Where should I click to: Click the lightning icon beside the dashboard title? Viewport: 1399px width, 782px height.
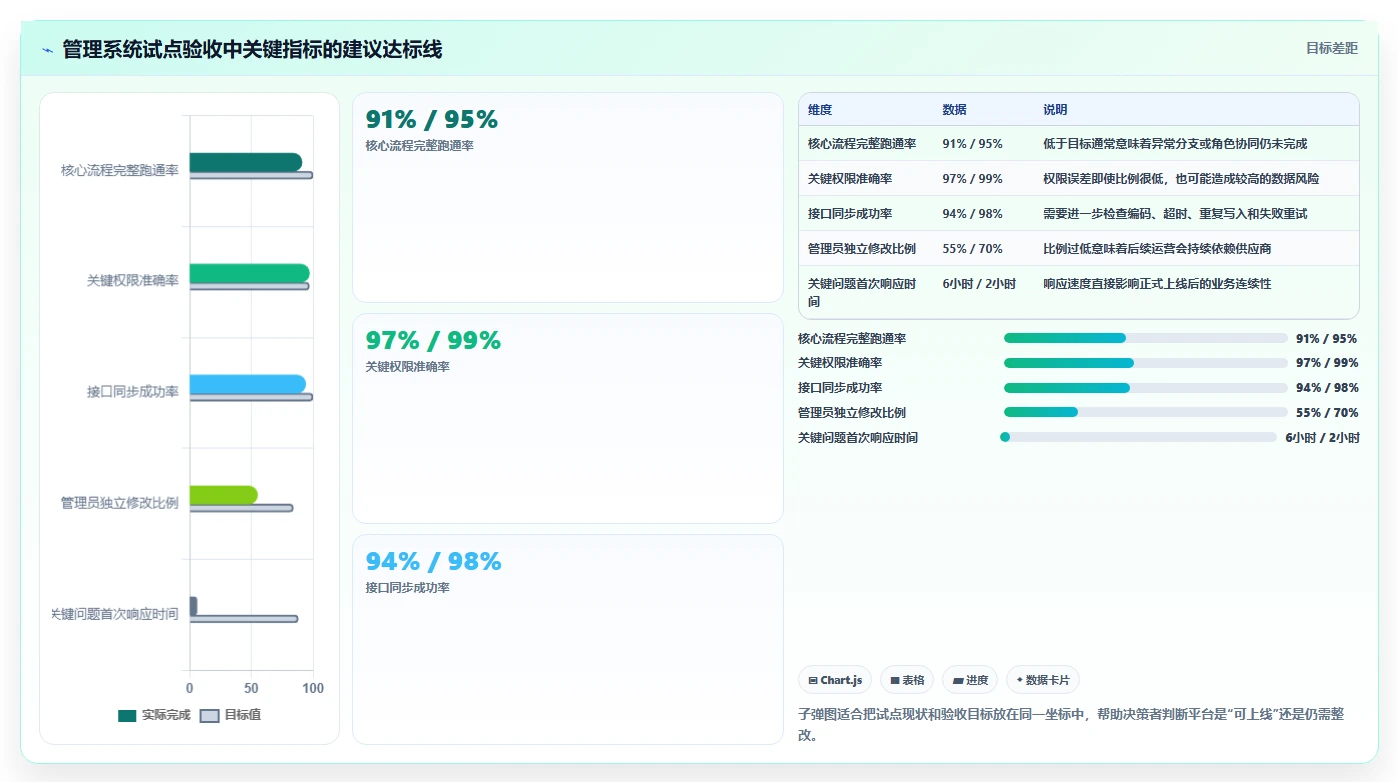[x=47, y=50]
